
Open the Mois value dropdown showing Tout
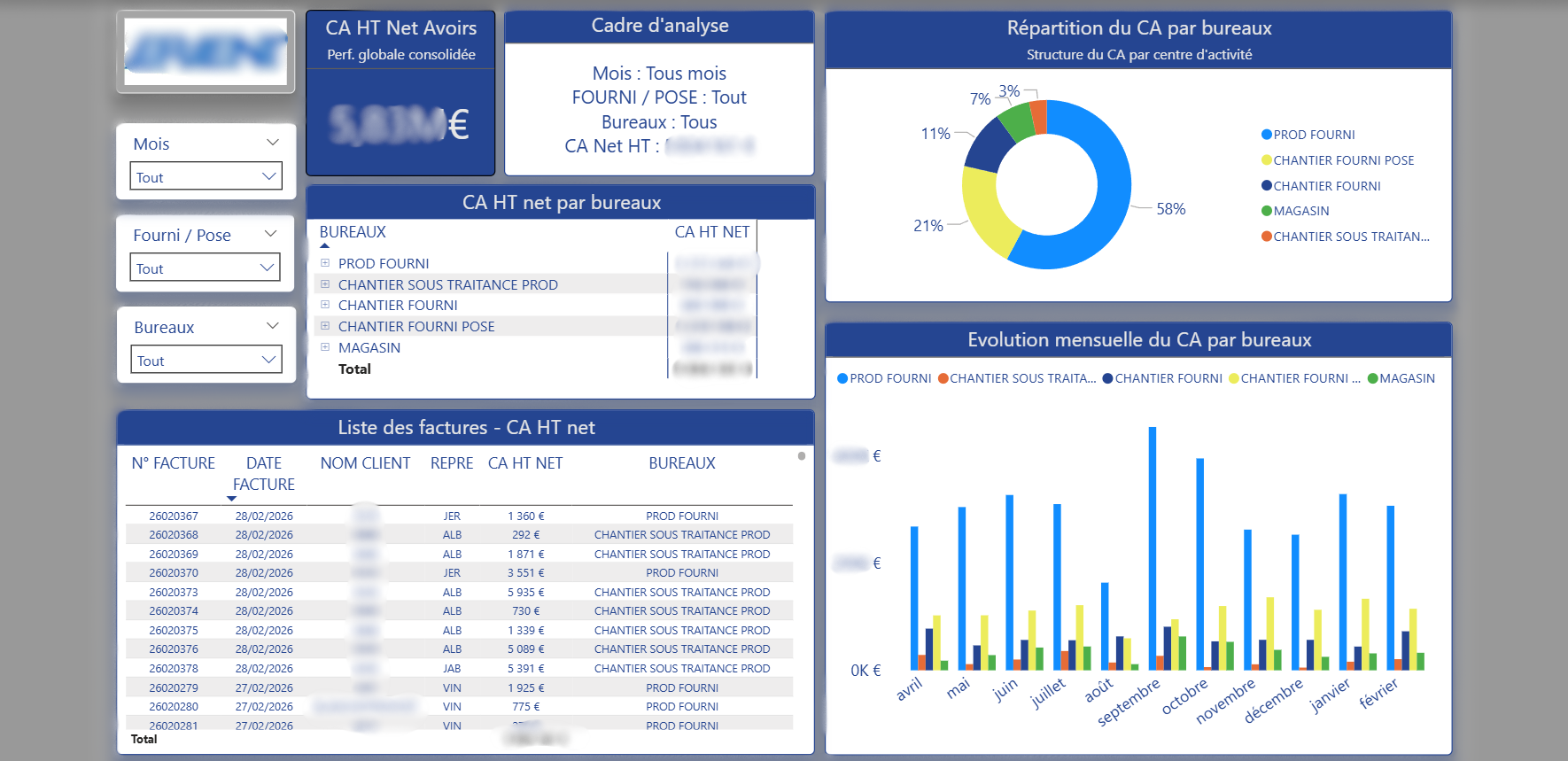(206, 176)
